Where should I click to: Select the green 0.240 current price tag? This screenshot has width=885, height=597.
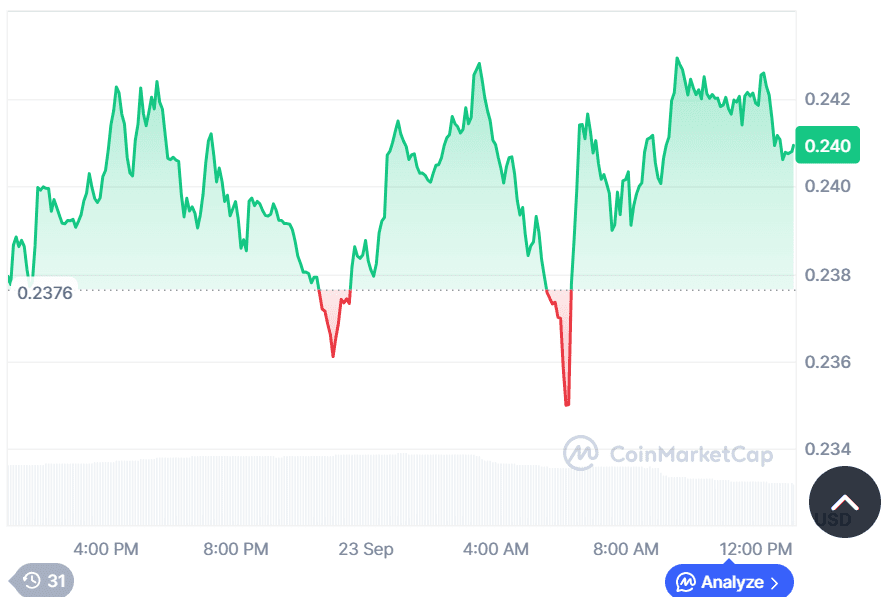click(827, 145)
